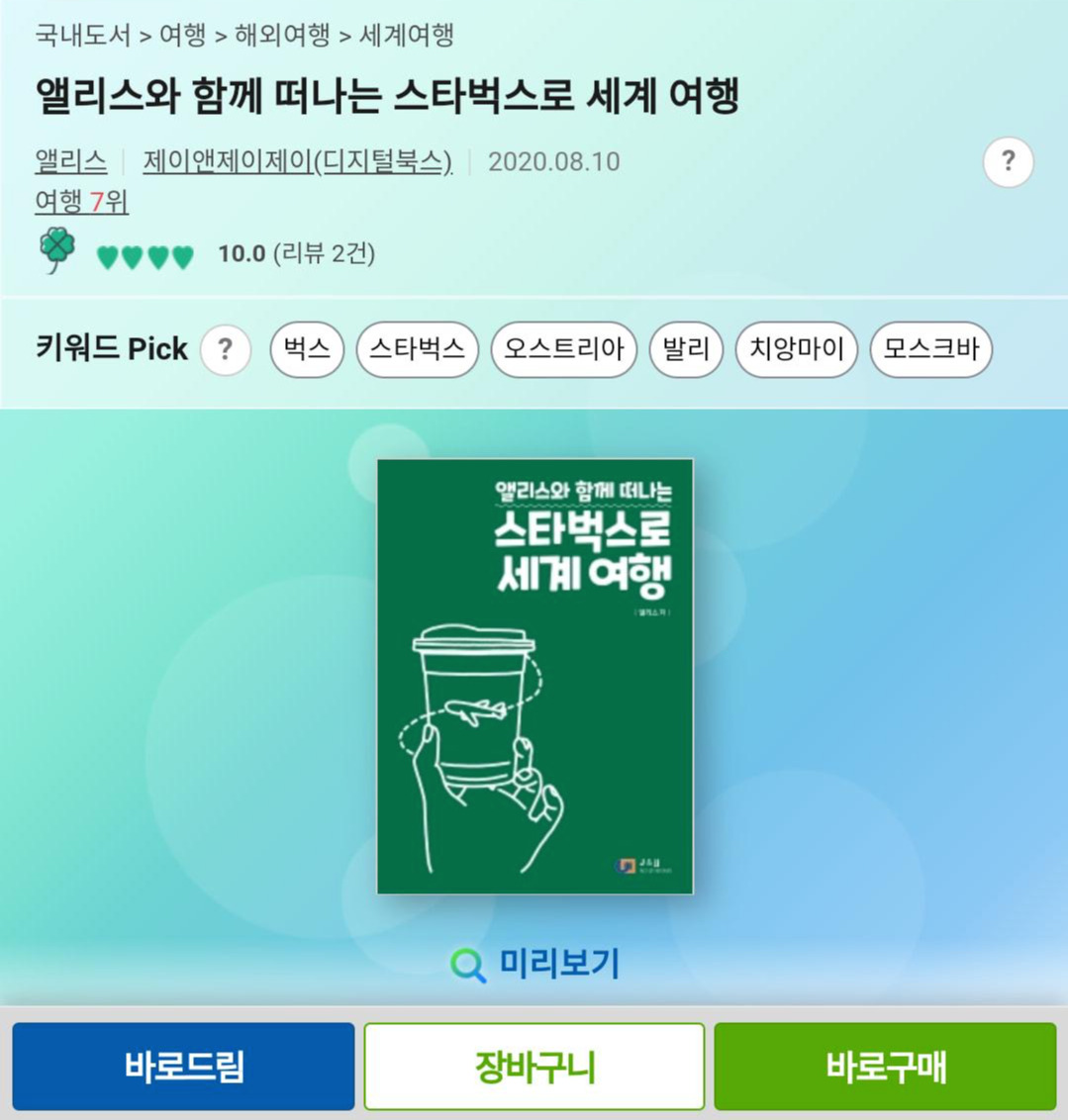Click the question mark next to 키워드 Pick
Screen dimensions: 1068x1120
point(226,350)
